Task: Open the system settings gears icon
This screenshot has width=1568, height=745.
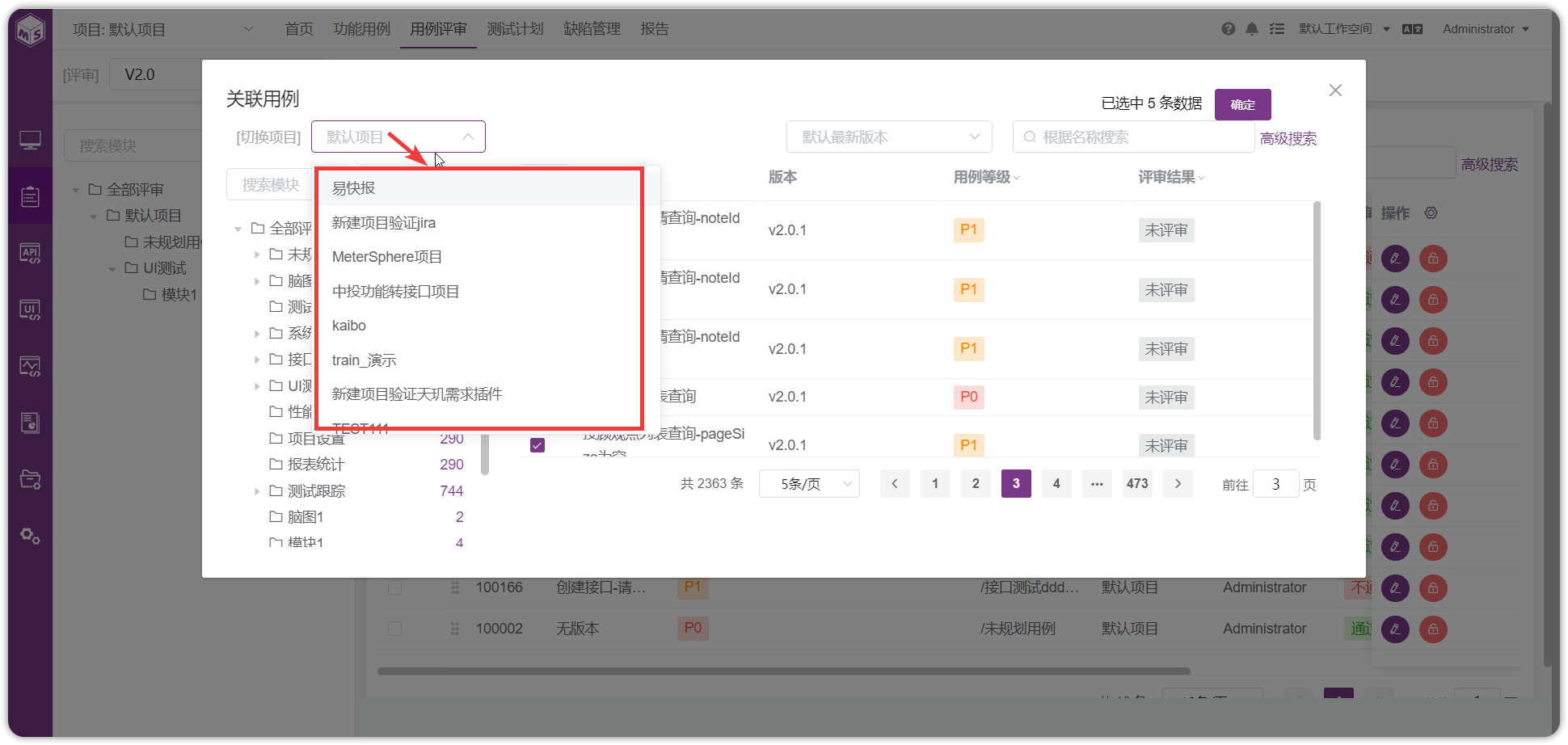Action: 31,536
